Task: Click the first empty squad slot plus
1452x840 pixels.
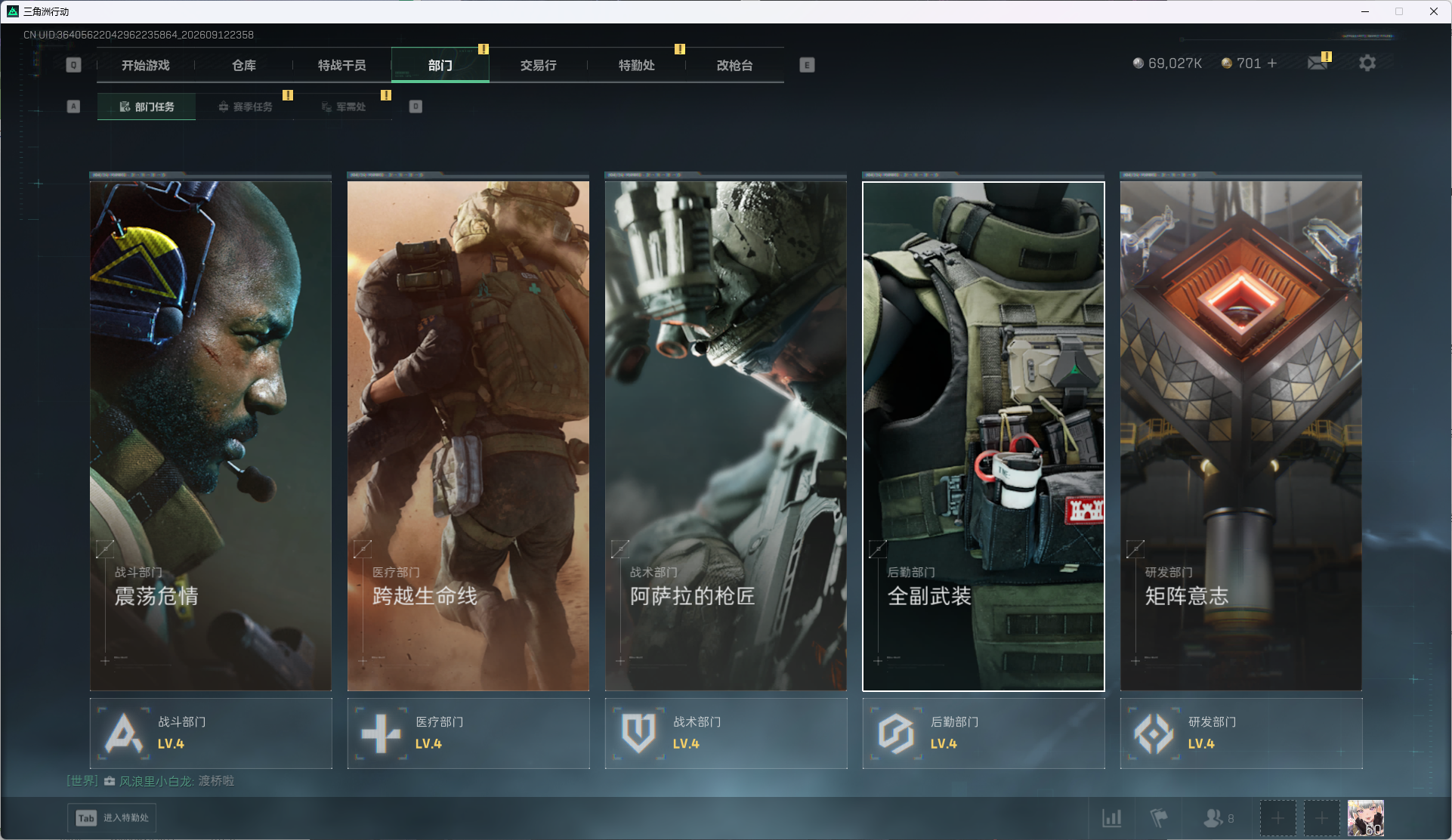Action: 1277,818
